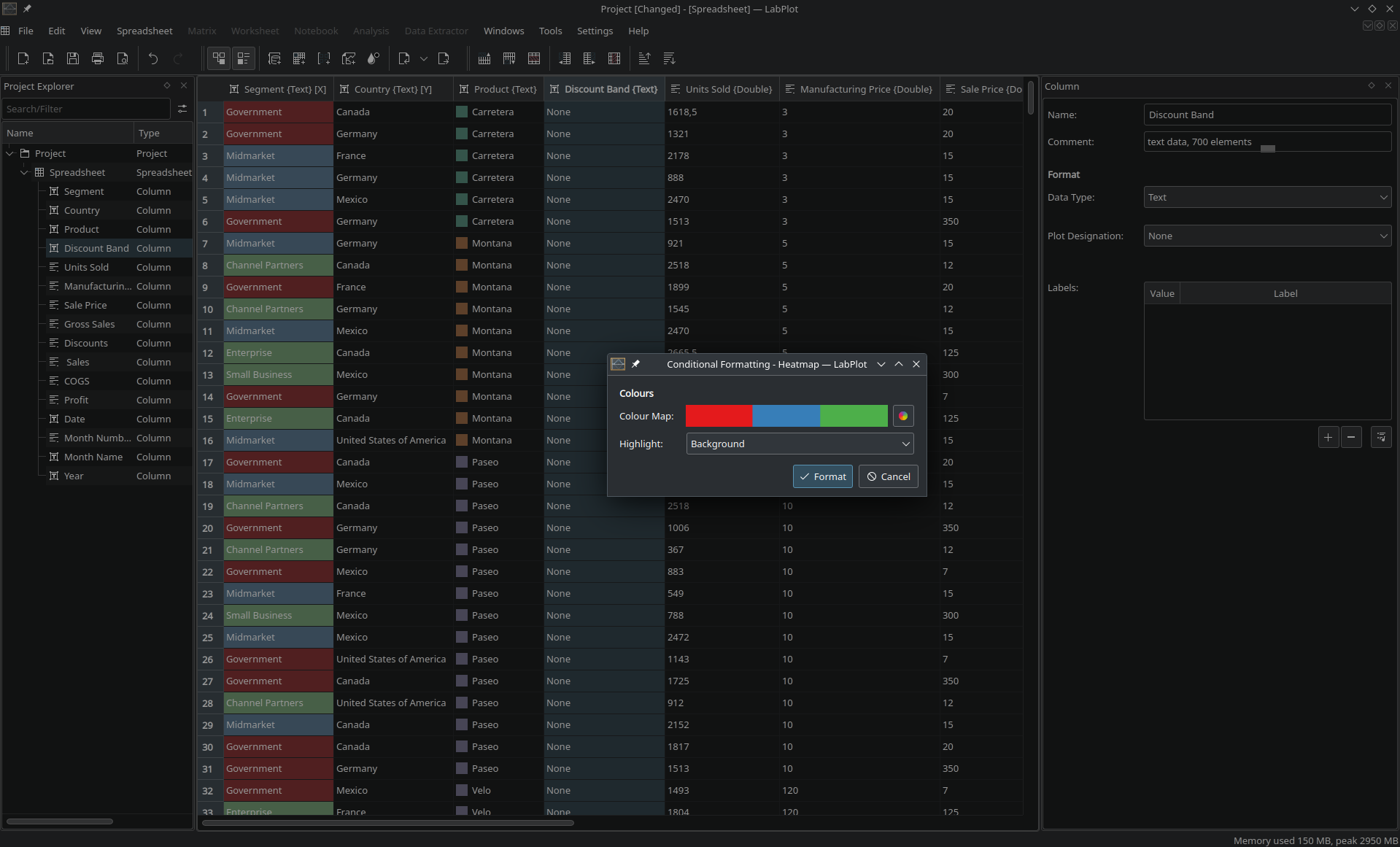The image size is (1400, 847).
Task: Click the Print toolbar icon
Action: click(x=98, y=58)
